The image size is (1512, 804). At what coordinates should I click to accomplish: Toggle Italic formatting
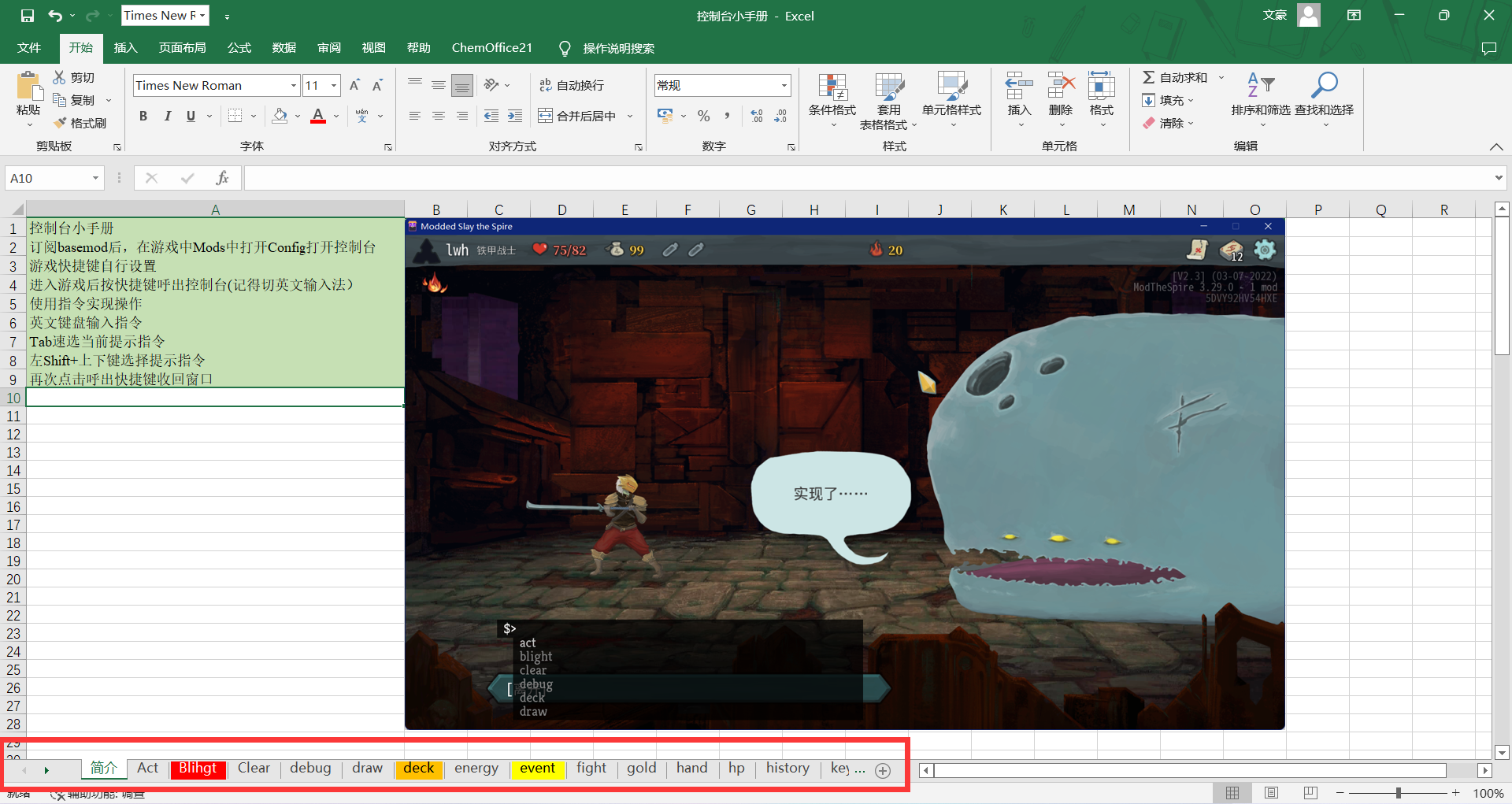[x=167, y=116]
